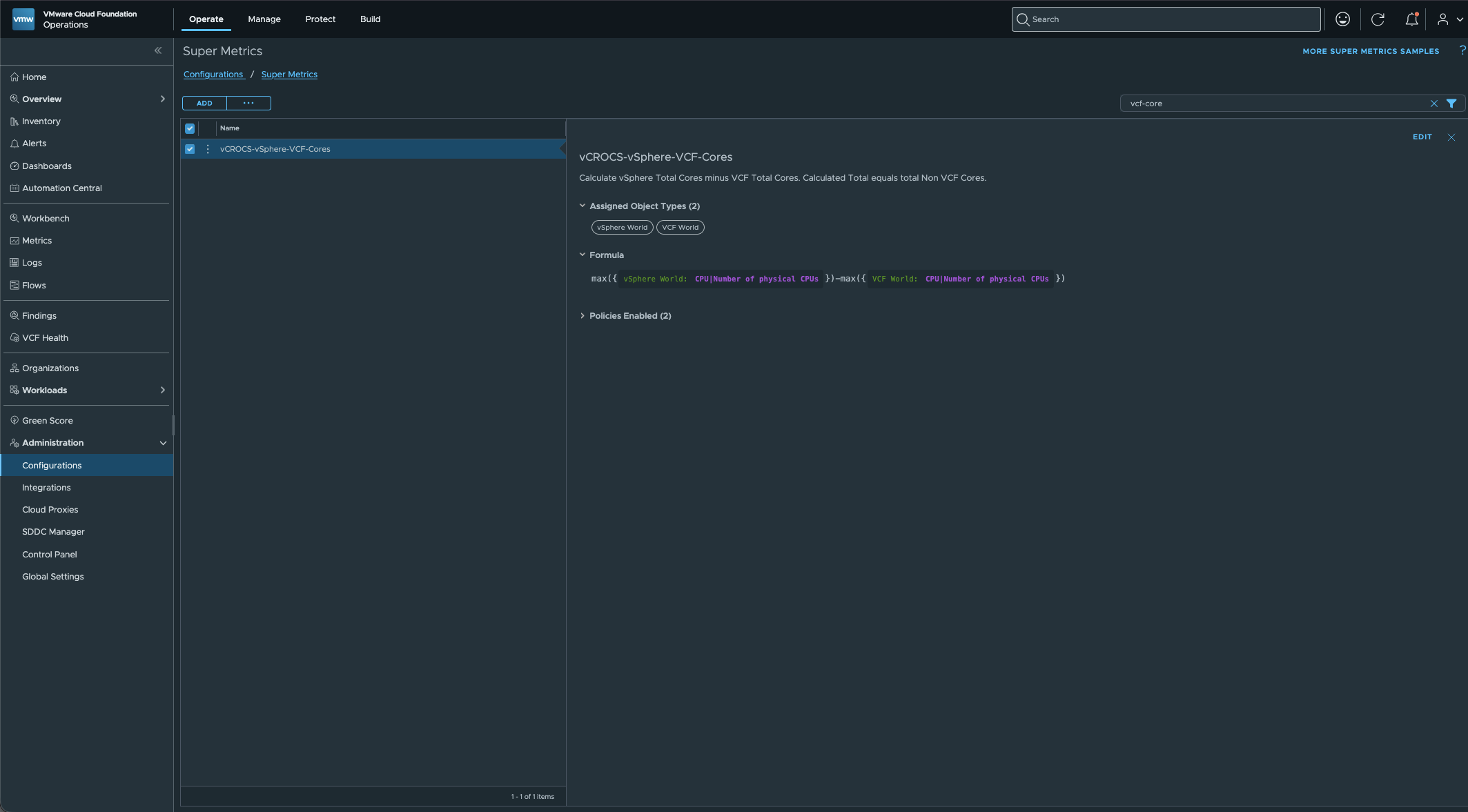
Task: Click the Alerts bell sidebar icon
Action: click(x=14, y=143)
